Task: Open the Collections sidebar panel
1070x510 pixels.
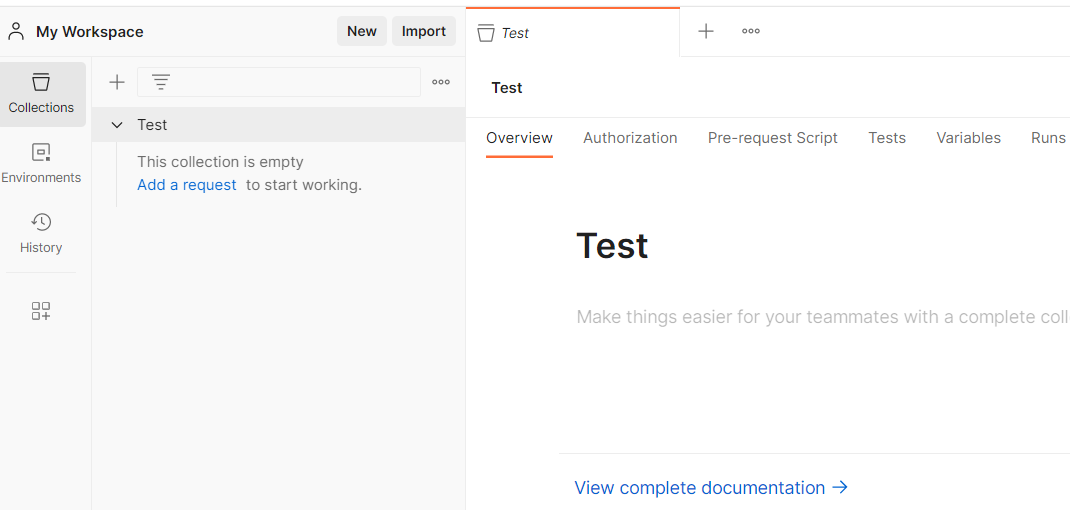Action: (x=41, y=93)
